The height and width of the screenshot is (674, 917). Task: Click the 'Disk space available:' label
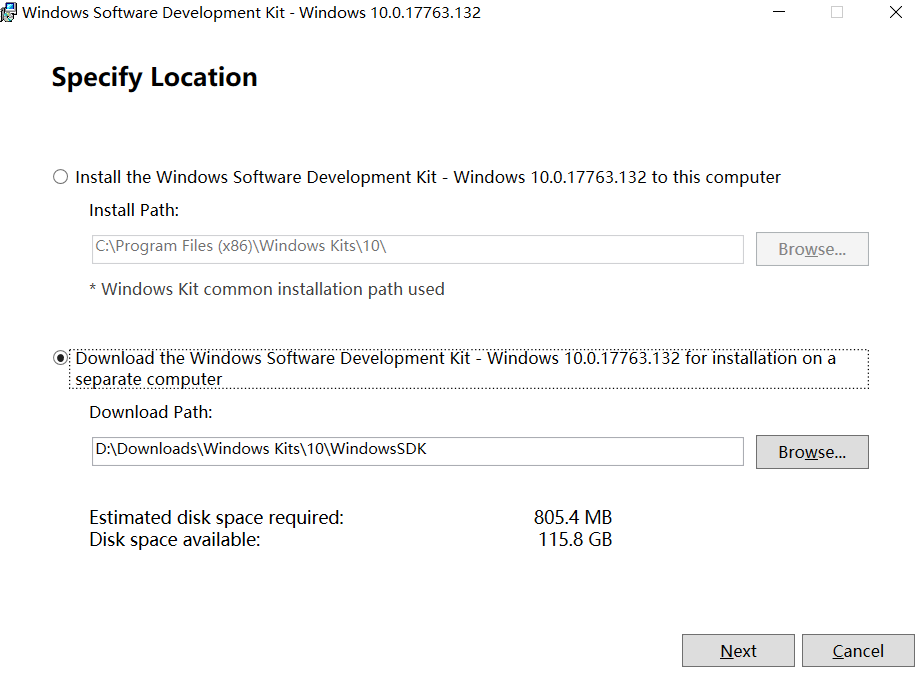175,539
